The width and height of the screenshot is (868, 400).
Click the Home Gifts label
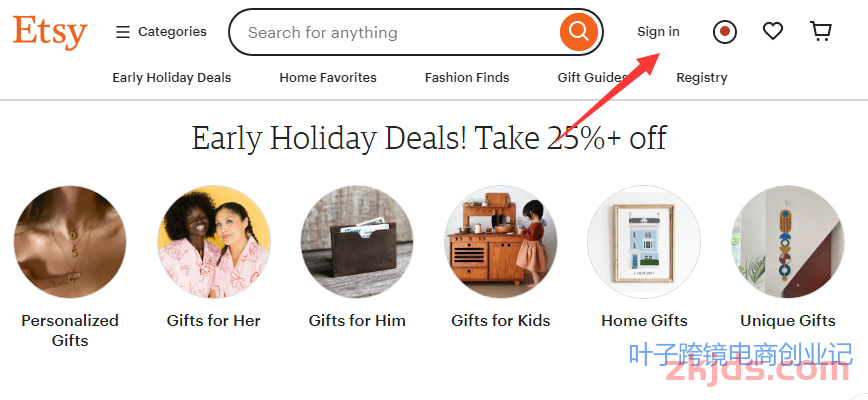click(x=644, y=321)
